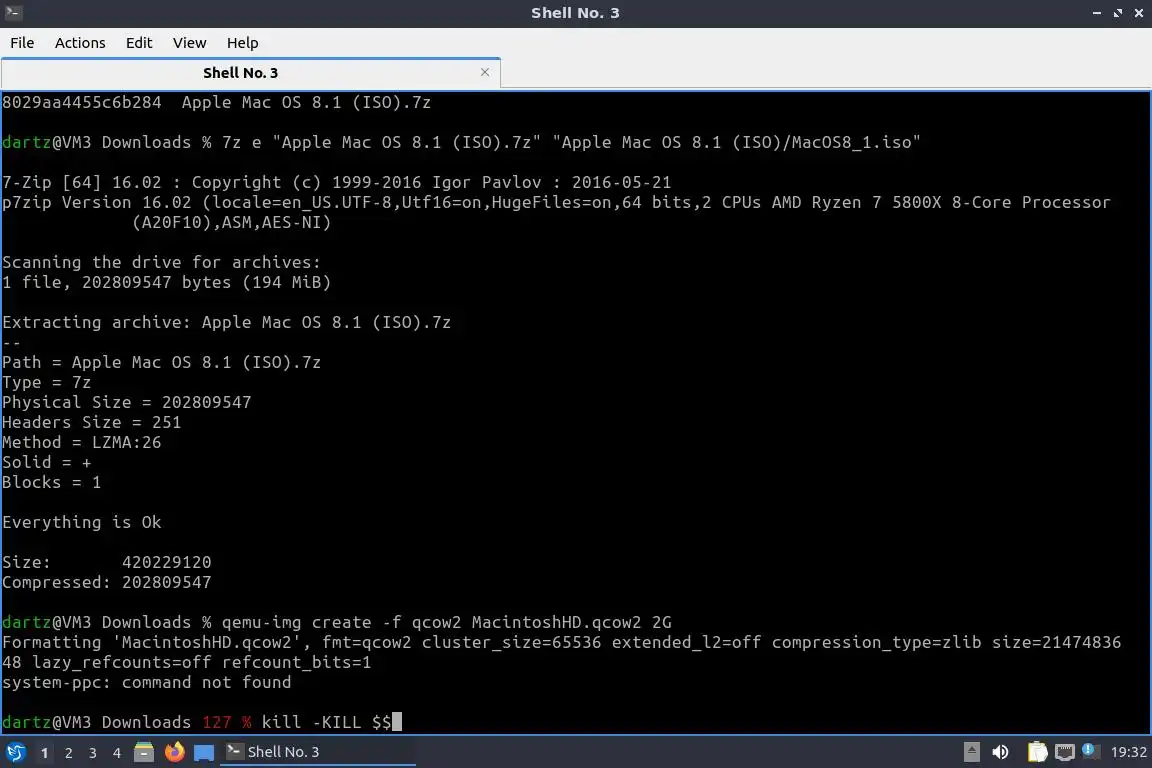Click the line 'Type = 7z'

(x=46, y=383)
